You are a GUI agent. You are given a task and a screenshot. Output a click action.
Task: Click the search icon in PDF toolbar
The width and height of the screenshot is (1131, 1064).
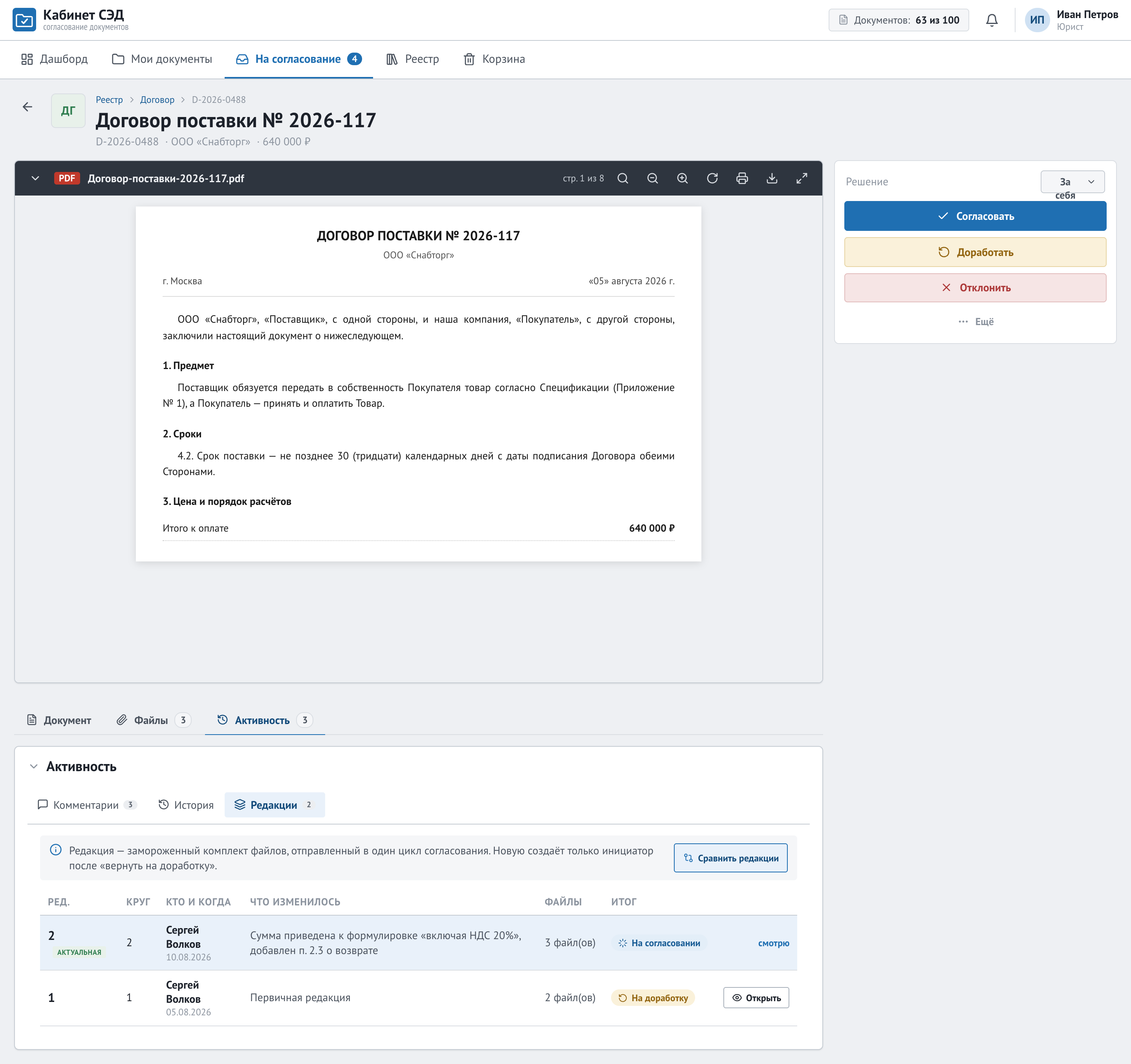tap(622, 179)
